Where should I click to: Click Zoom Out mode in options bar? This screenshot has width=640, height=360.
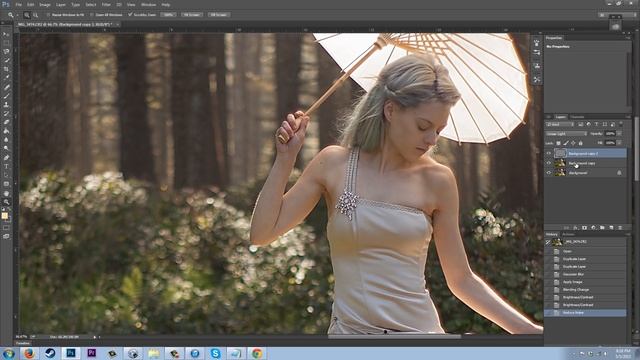pyautogui.click(x=36, y=15)
